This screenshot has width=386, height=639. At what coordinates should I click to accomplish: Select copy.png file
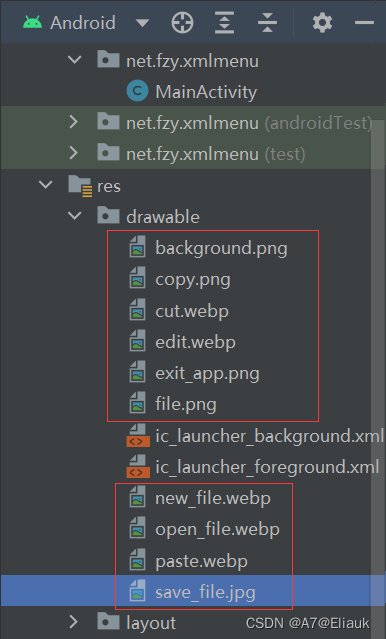[x=193, y=280]
